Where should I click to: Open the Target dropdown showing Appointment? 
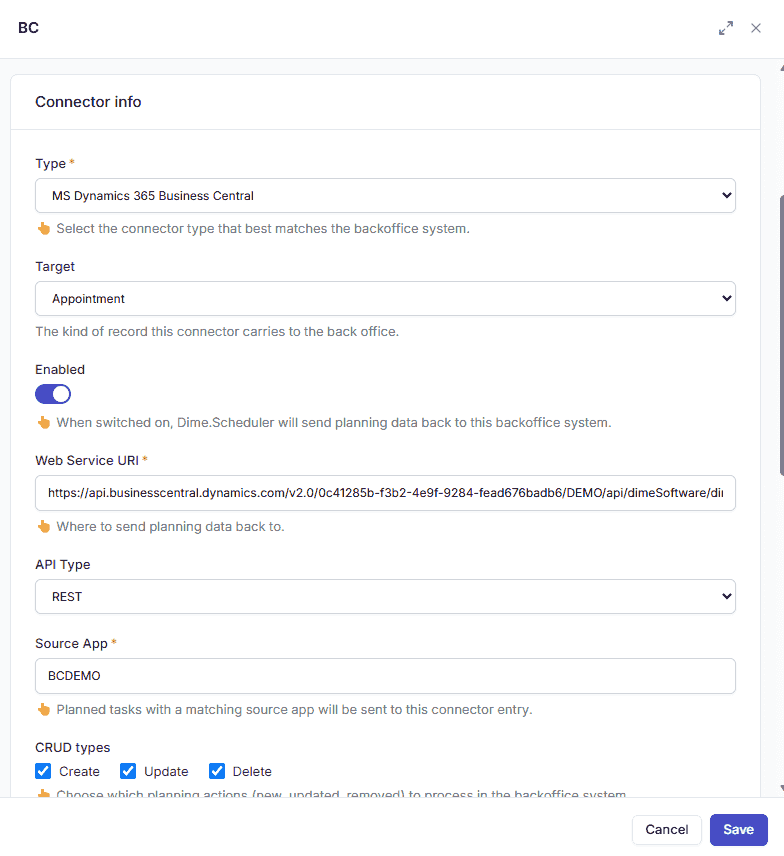(385, 299)
